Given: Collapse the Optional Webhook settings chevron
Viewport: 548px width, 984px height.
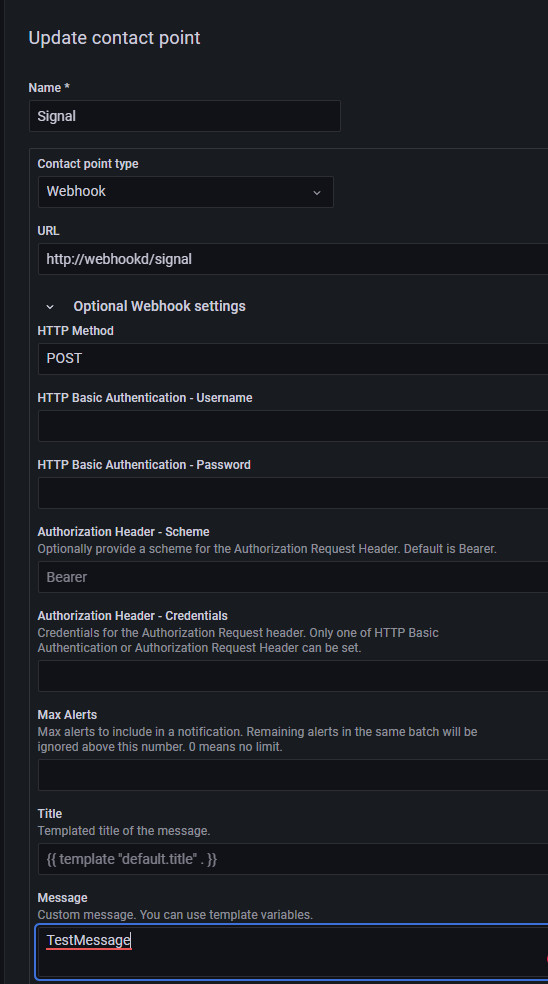Looking at the screenshot, I should click(50, 307).
